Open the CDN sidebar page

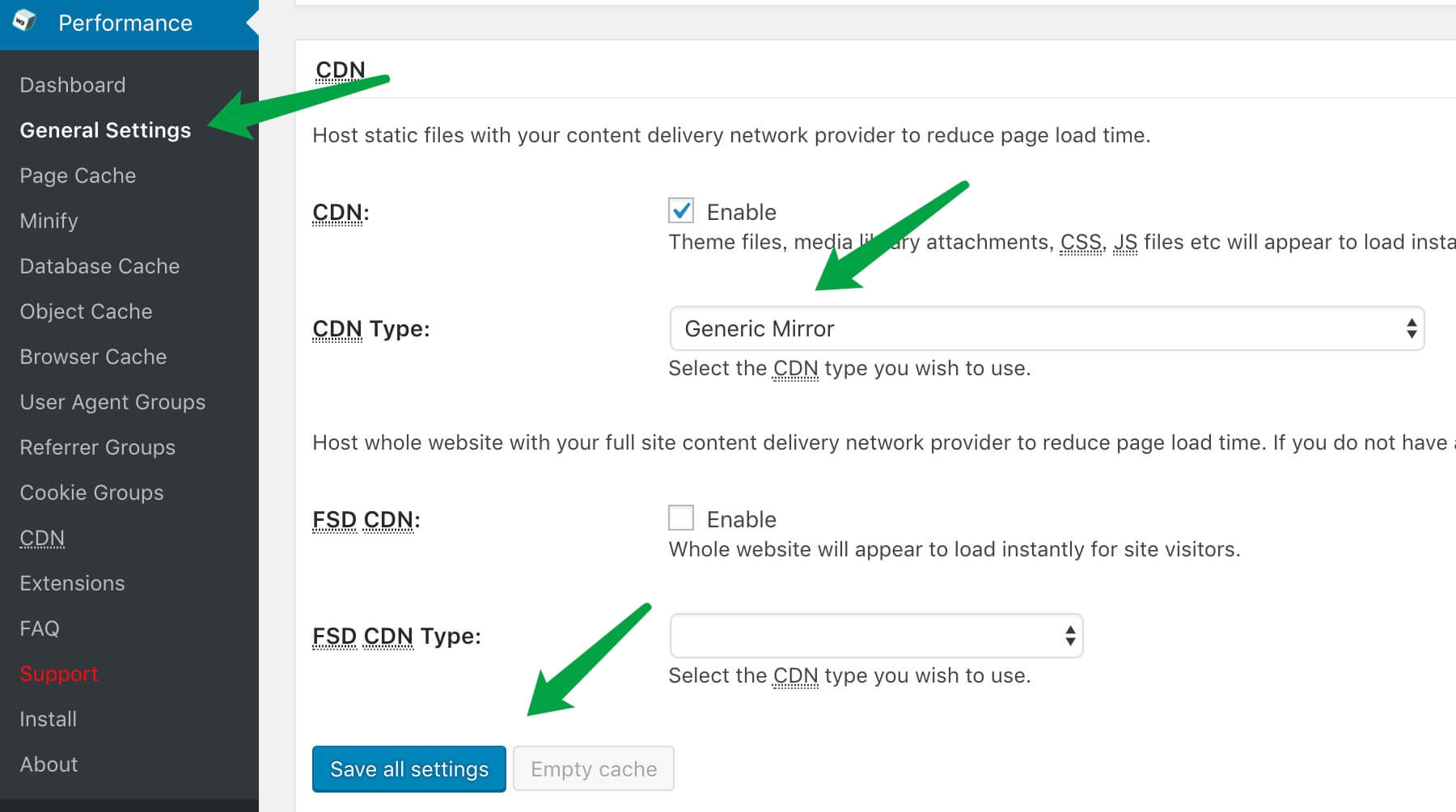tap(42, 538)
